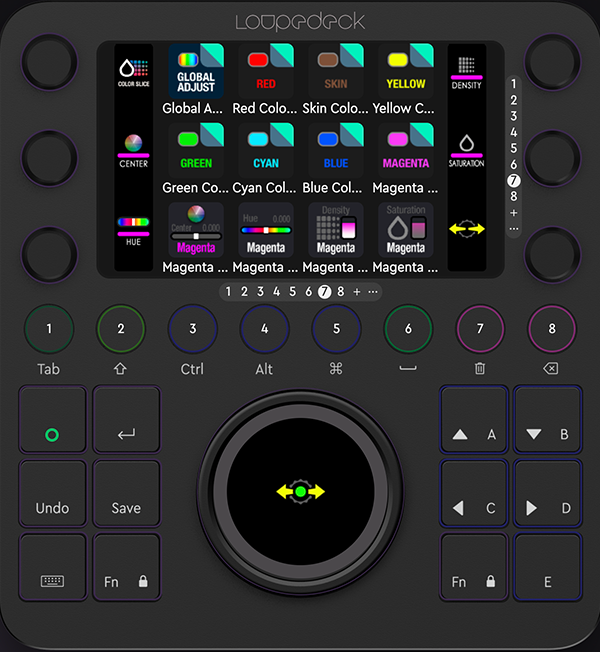Toggle the right Fn lock button
This screenshot has width=600, height=652.
pyautogui.click(x=474, y=567)
